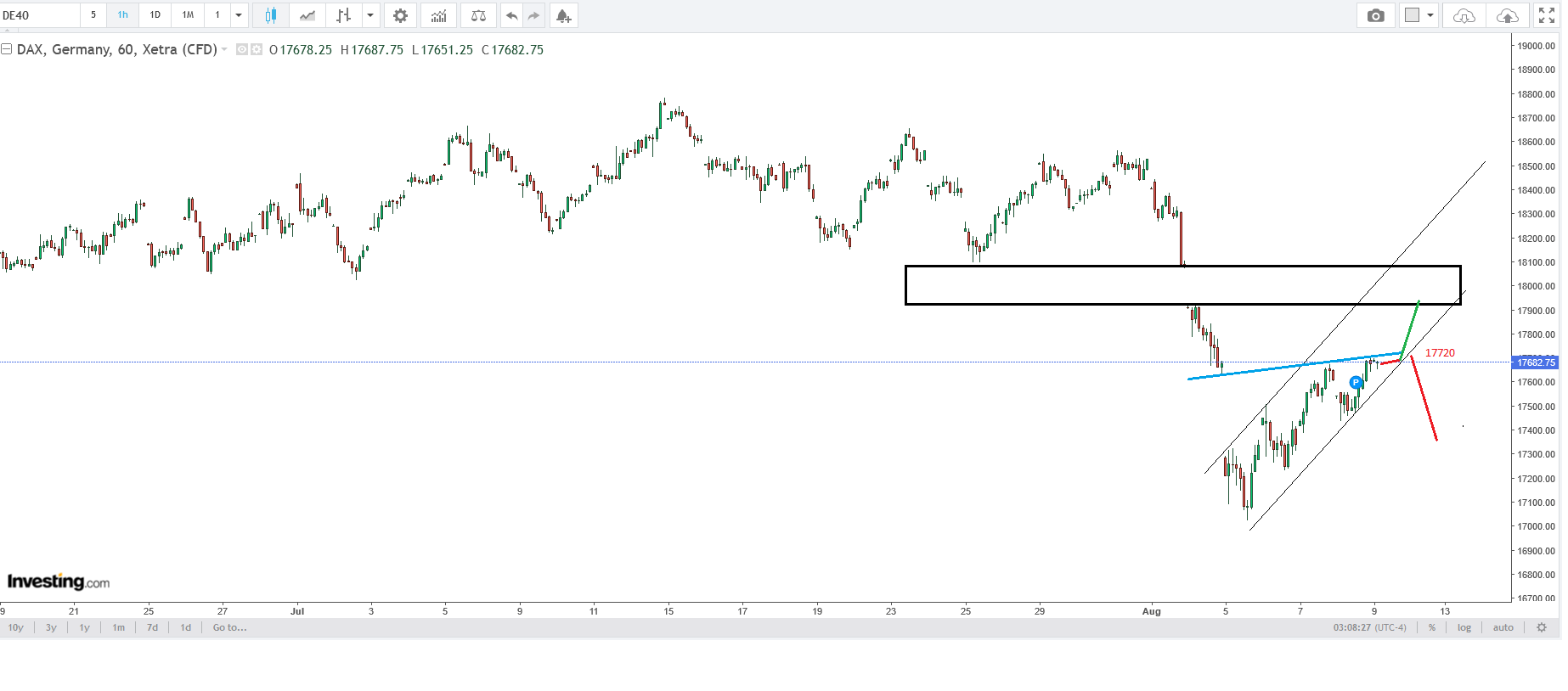Screen dimensions: 1568x691
Task: Click the Go to... button
Action: pos(229,627)
